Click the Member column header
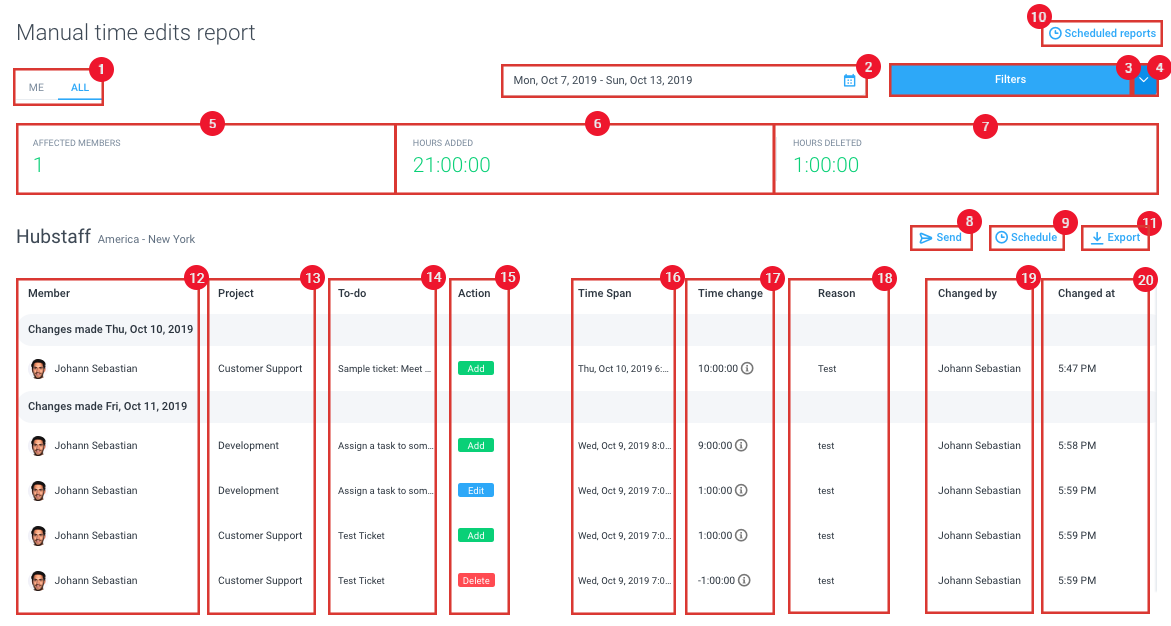 [49, 294]
